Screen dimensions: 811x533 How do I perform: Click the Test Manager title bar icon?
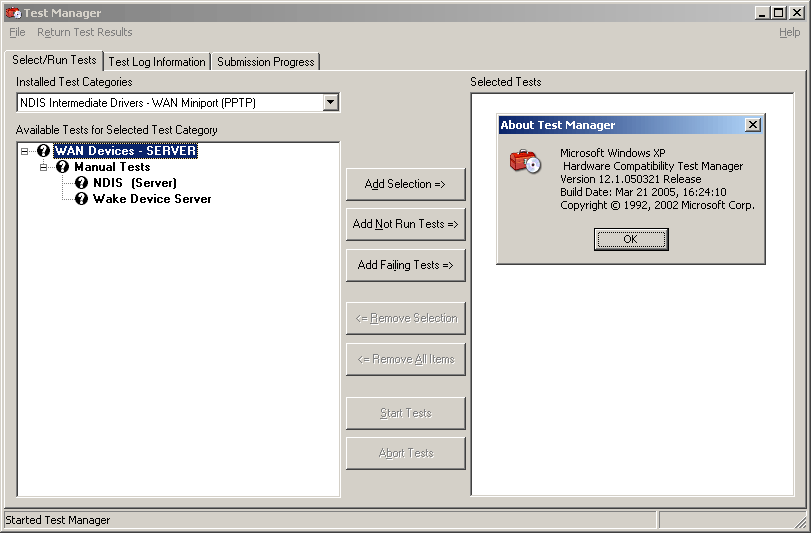tap(13, 13)
